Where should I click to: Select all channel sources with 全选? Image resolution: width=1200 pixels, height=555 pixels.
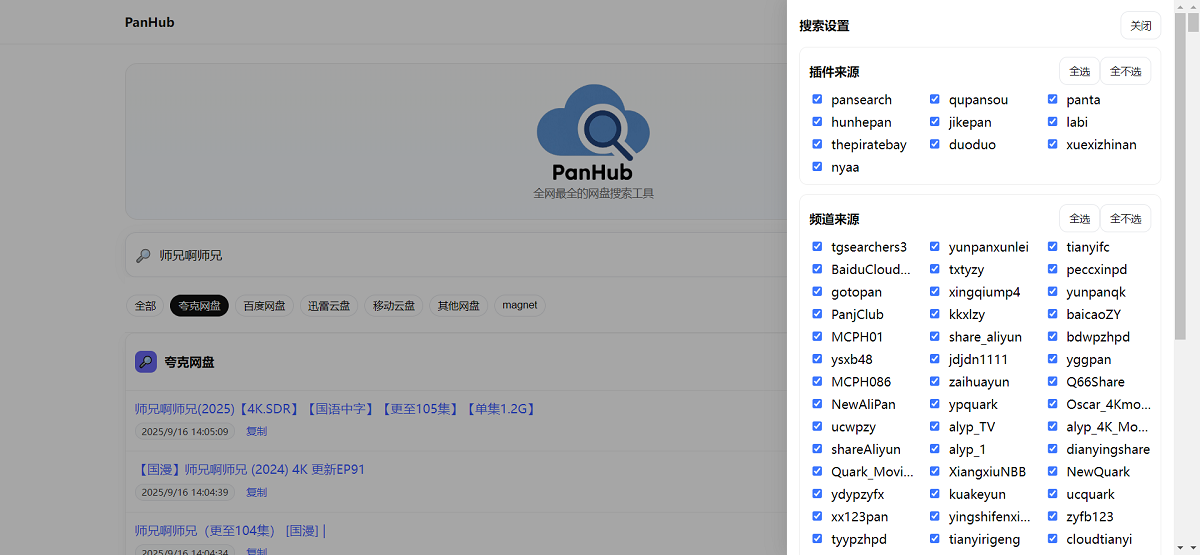1079,218
